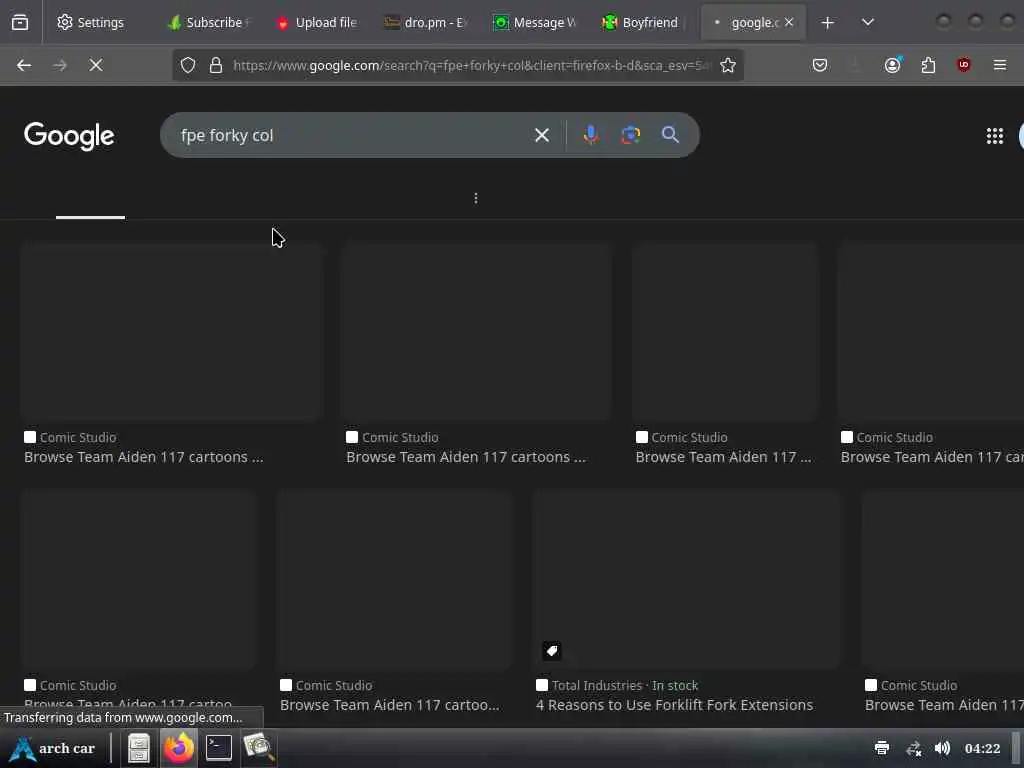Open the Google apps grid
This screenshot has width=1024, height=768.
point(995,136)
